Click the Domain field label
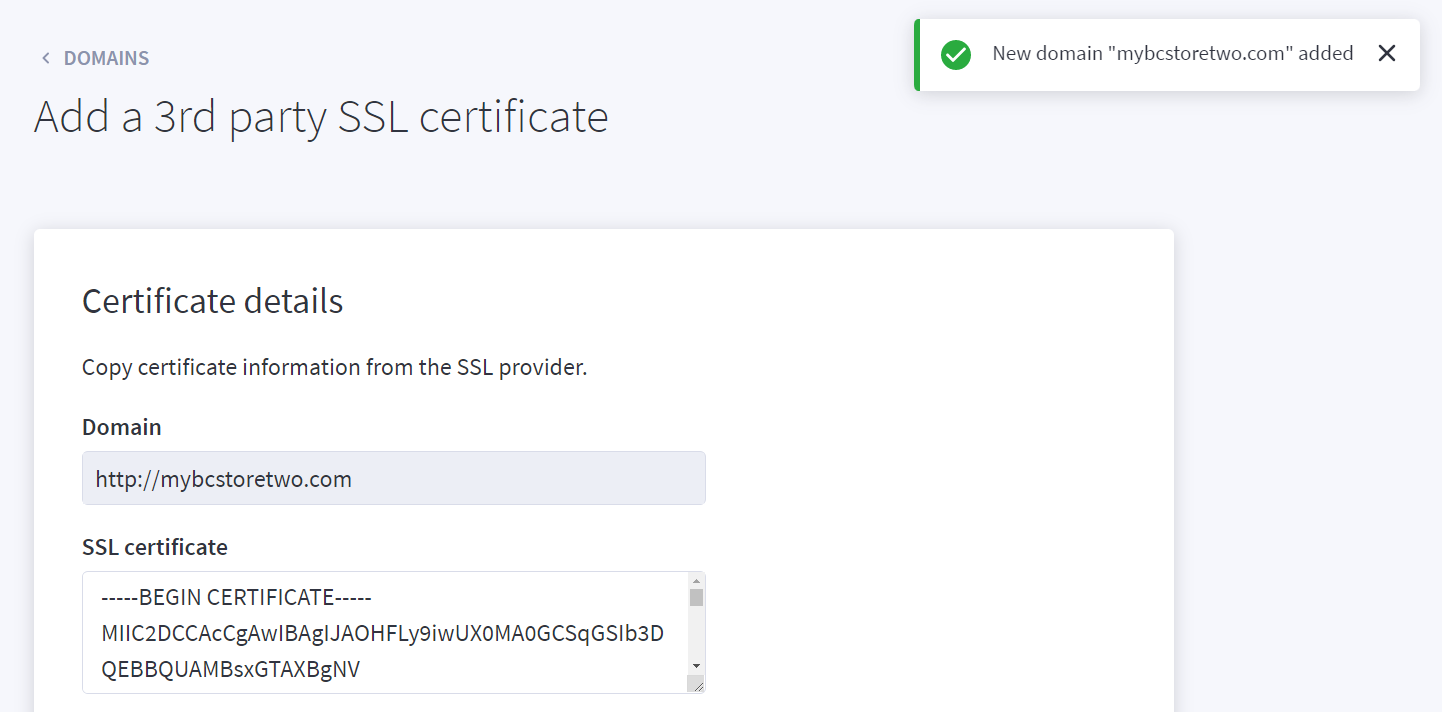This screenshot has height=712, width=1442. 121,427
